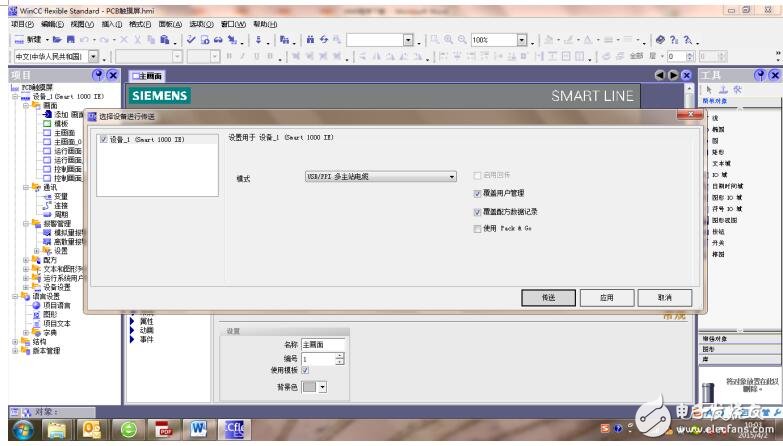This screenshot has height=446, width=783.
Task: Switch to the 主画面 editor tab
Action: tap(147, 76)
